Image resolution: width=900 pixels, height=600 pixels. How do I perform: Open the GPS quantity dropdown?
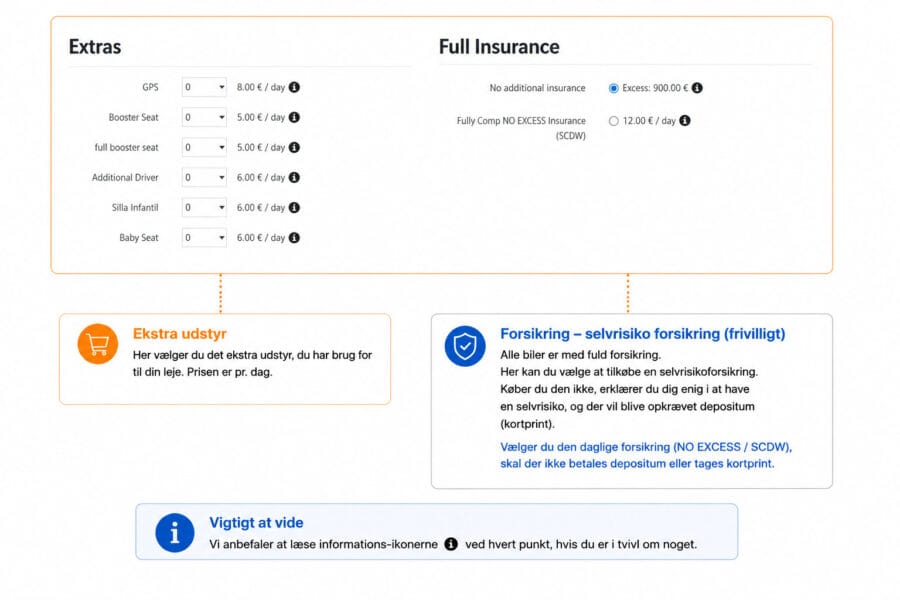[x=204, y=87]
